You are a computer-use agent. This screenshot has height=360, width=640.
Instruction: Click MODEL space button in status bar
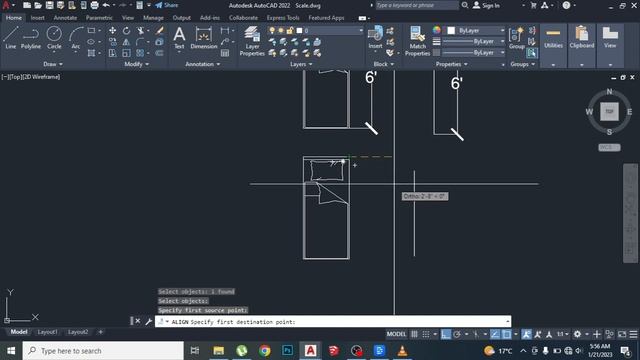pyautogui.click(x=396, y=334)
